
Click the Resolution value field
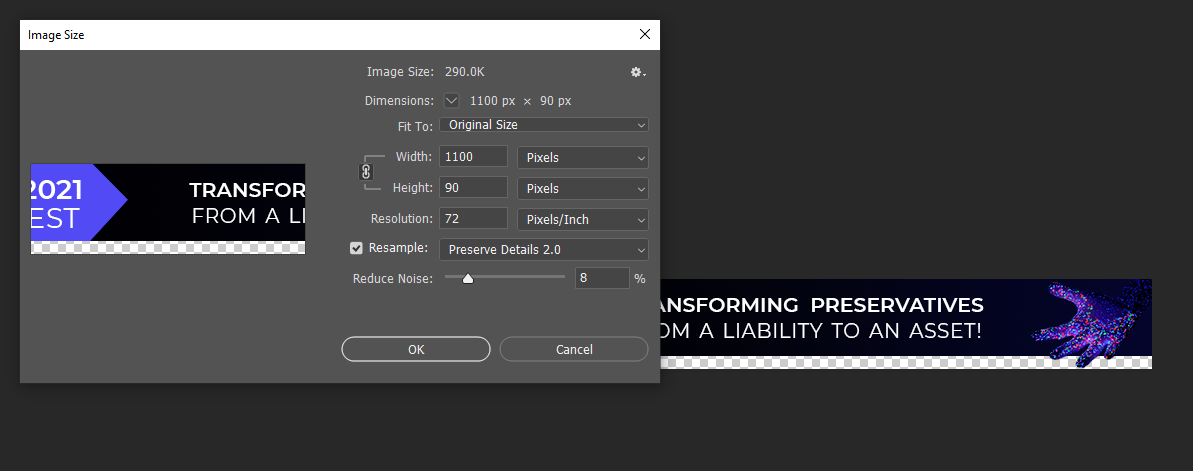473,218
